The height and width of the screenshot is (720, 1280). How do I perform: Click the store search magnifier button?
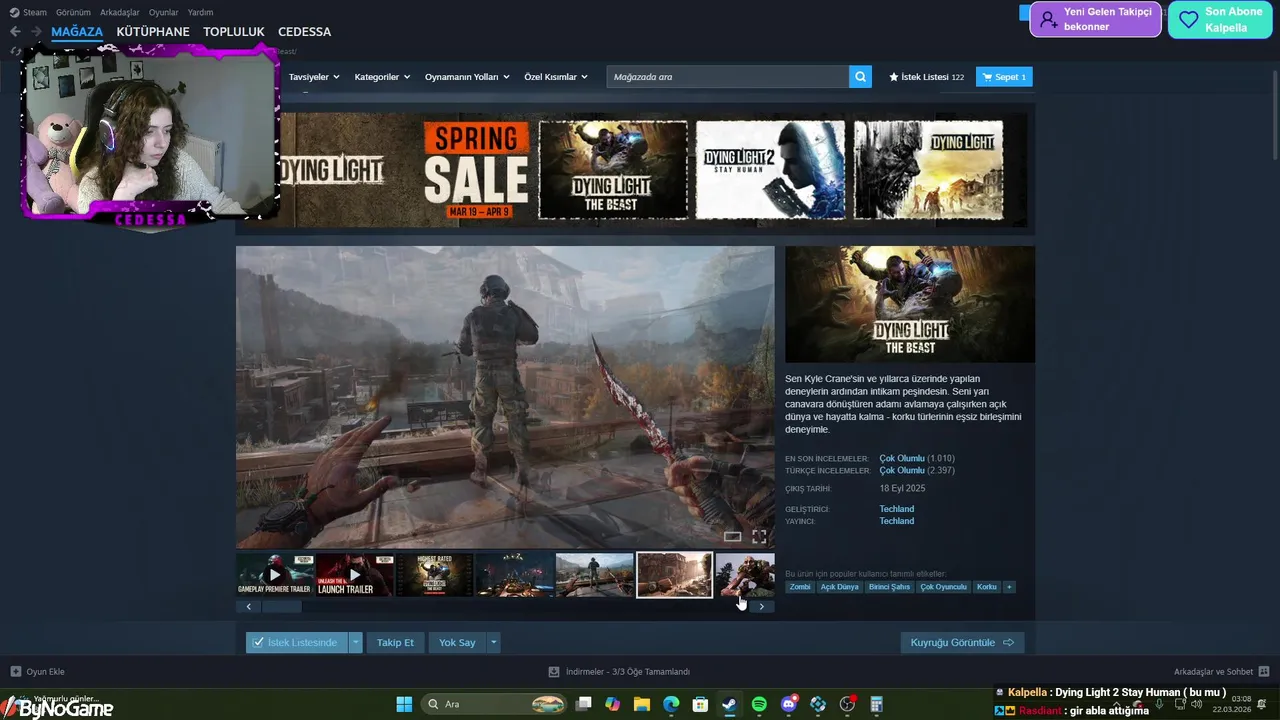click(x=860, y=77)
